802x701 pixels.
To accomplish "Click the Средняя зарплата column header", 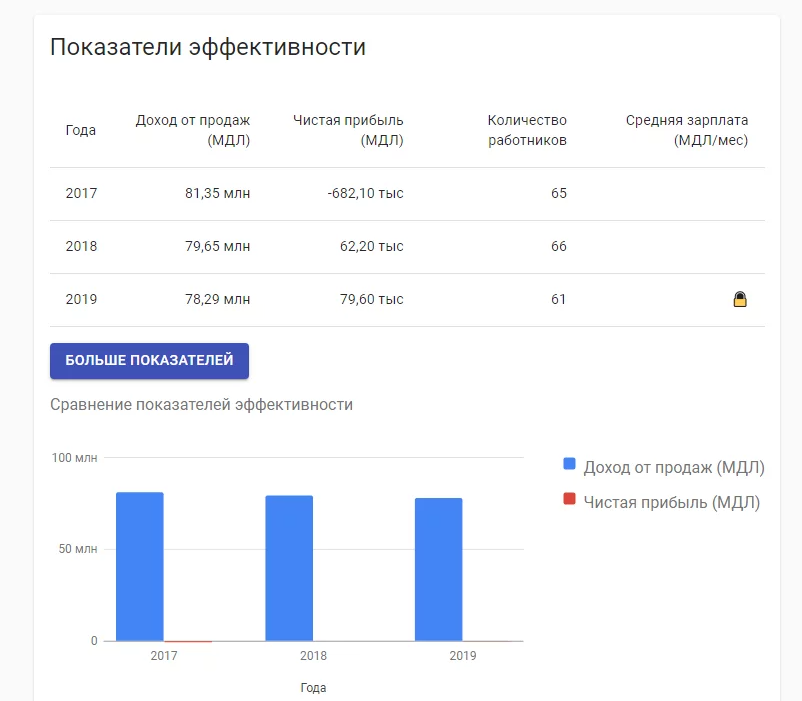I will click(687, 130).
